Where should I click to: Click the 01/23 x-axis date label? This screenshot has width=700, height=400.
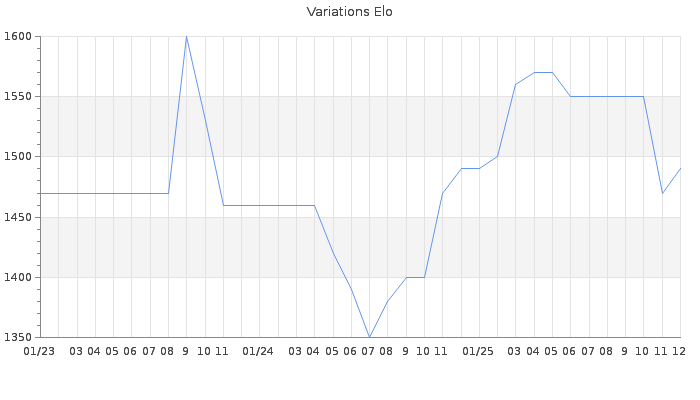click(39, 351)
